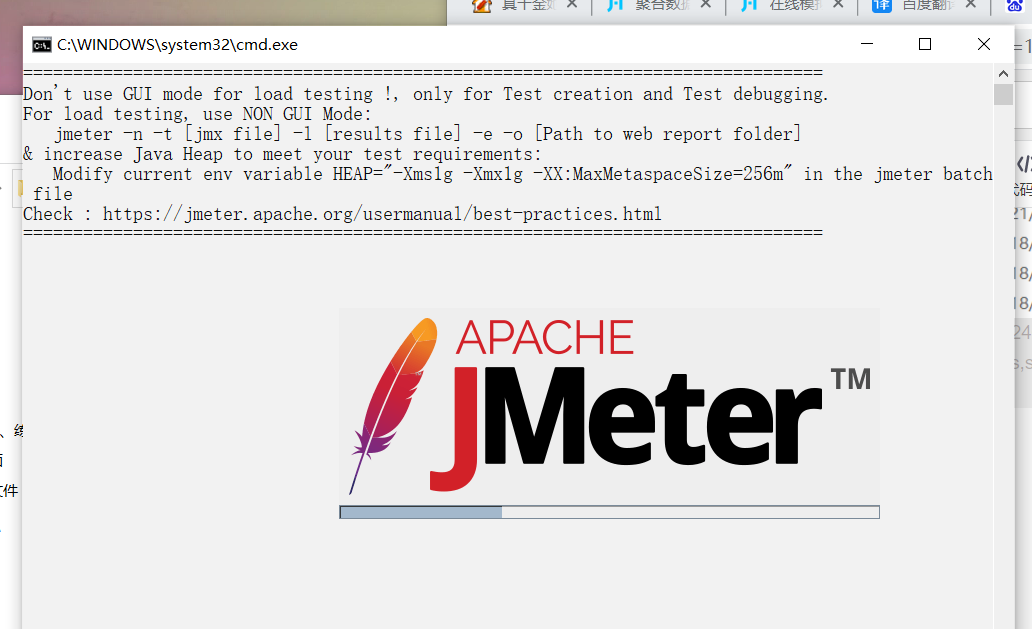Image resolution: width=1032 pixels, height=629 pixels.
Task: Click the console vertical scrollbar thumb
Action: [1003, 94]
